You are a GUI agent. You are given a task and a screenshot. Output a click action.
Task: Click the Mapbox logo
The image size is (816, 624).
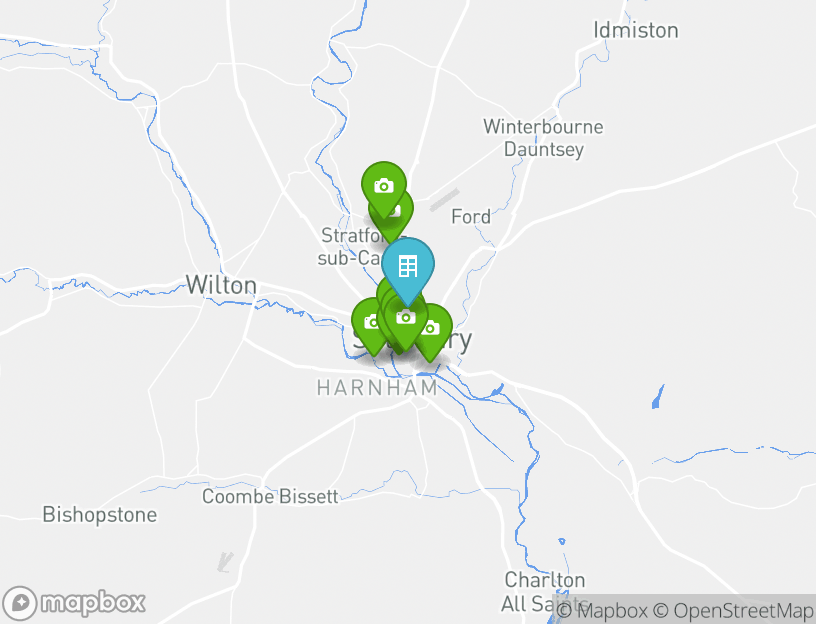(73, 603)
